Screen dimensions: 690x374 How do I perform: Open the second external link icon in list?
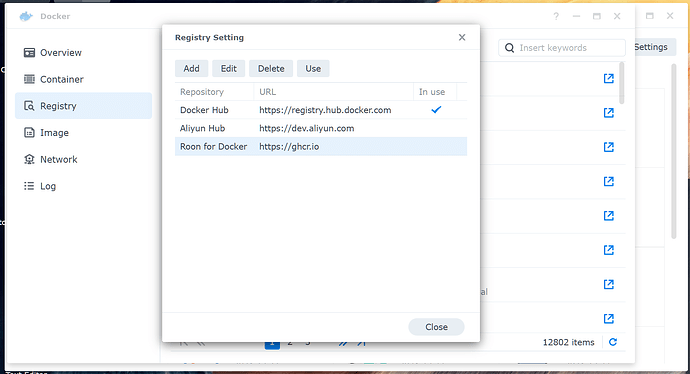point(609,113)
